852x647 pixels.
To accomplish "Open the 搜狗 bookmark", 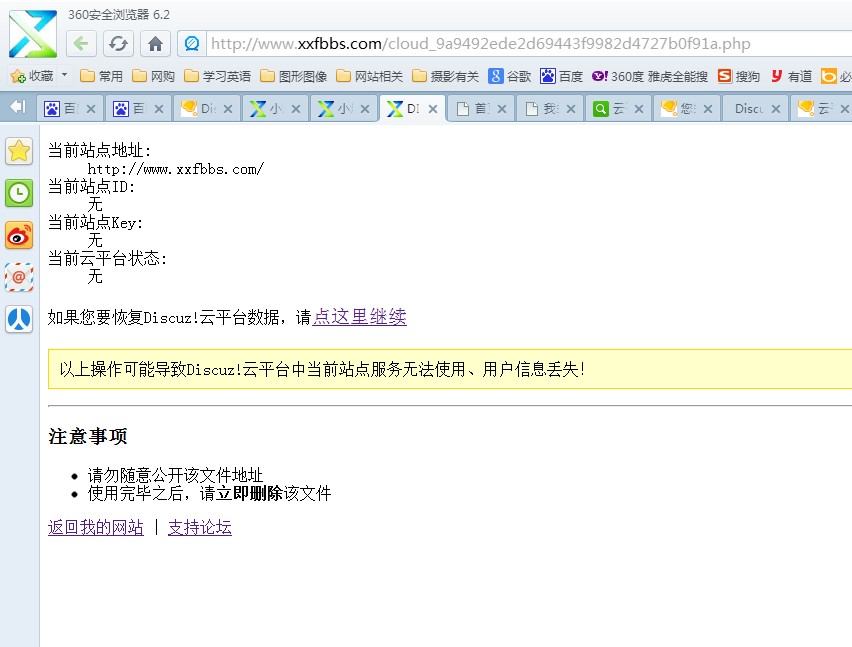I will tap(738, 76).
